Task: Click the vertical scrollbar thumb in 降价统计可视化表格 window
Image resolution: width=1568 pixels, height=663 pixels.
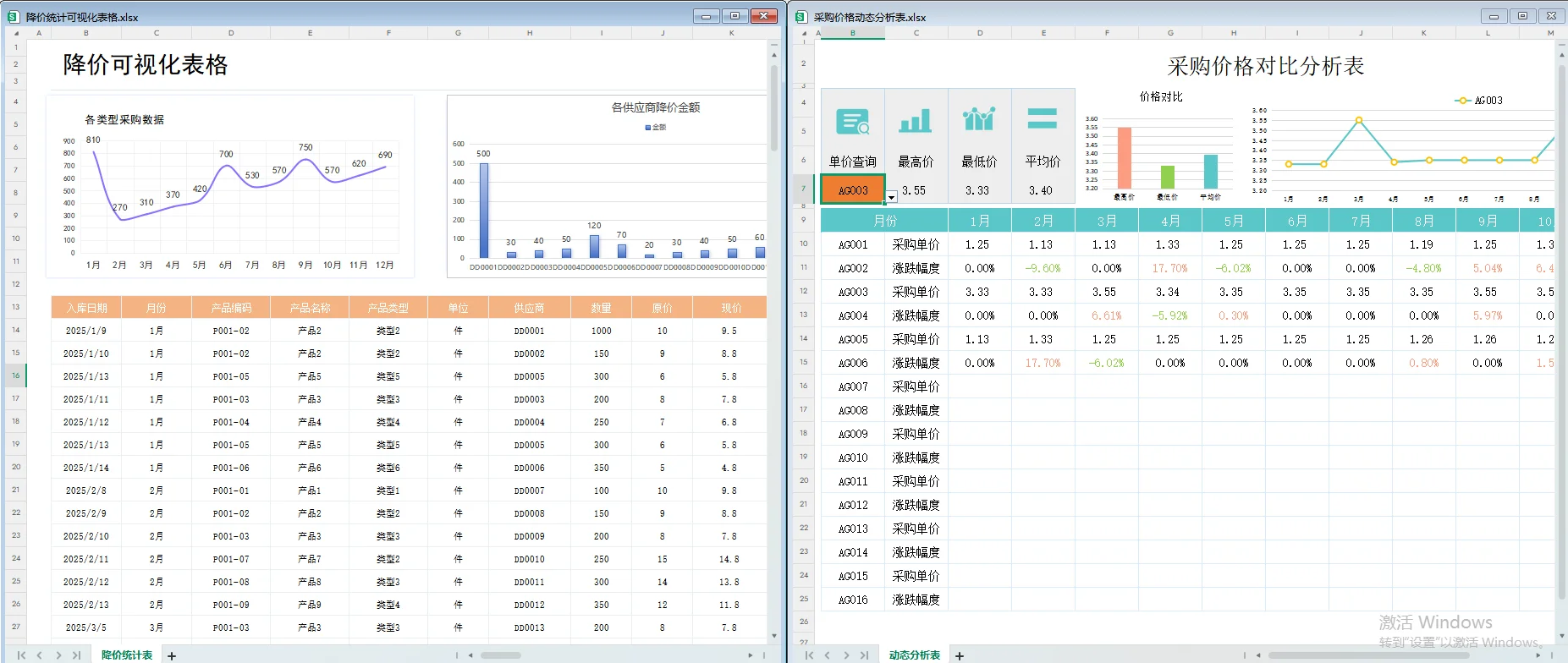Action: click(774, 107)
